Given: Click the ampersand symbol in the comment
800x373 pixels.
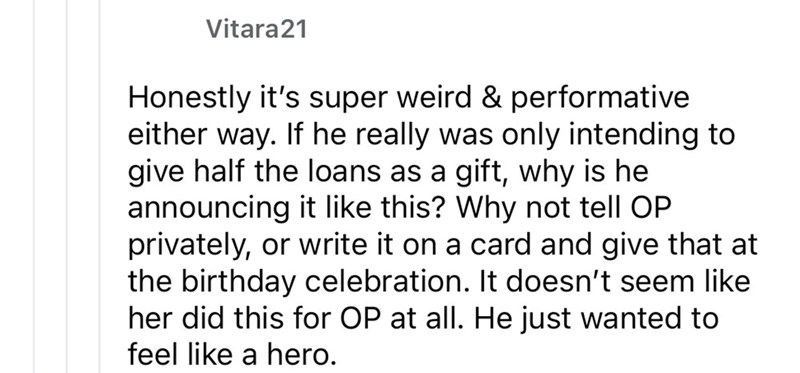Looking at the screenshot, I should [x=491, y=98].
